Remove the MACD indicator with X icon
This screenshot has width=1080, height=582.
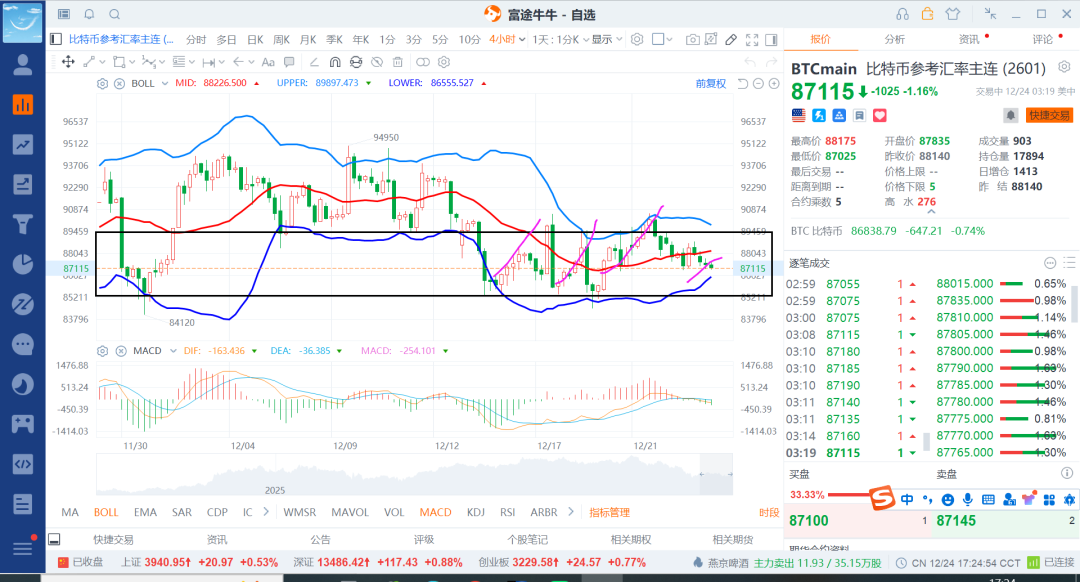121,351
